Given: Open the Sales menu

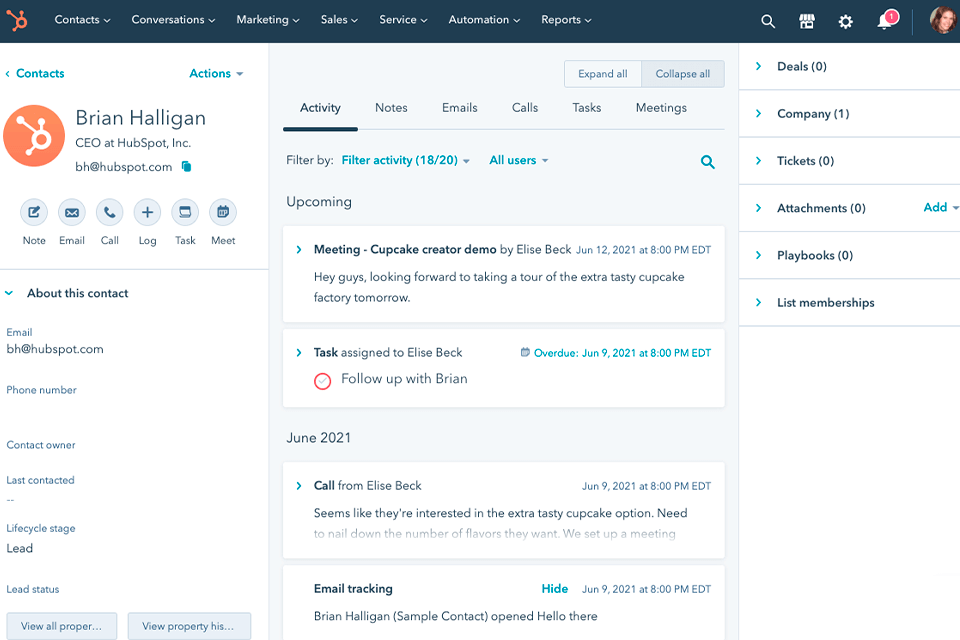Looking at the screenshot, I should (339, 20).
